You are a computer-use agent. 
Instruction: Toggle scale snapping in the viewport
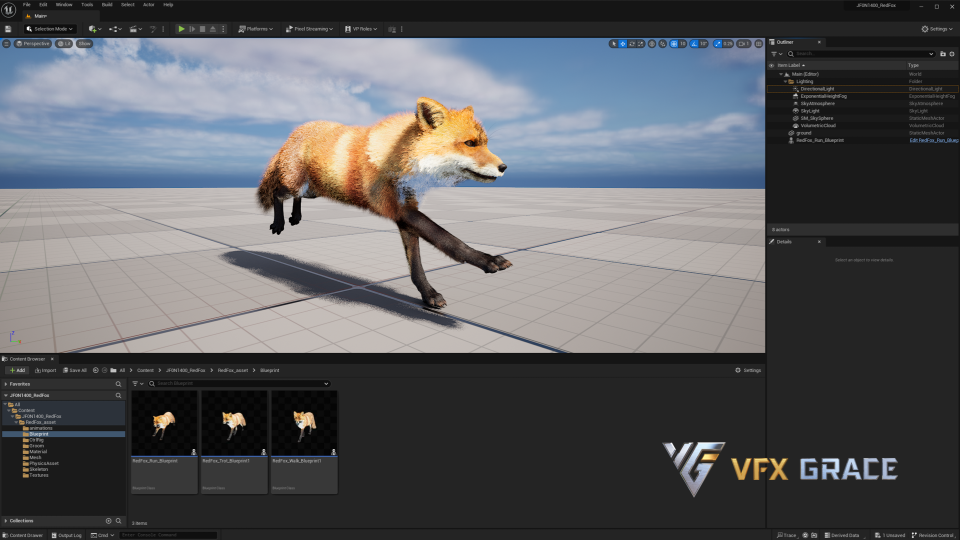coord(717,43)
